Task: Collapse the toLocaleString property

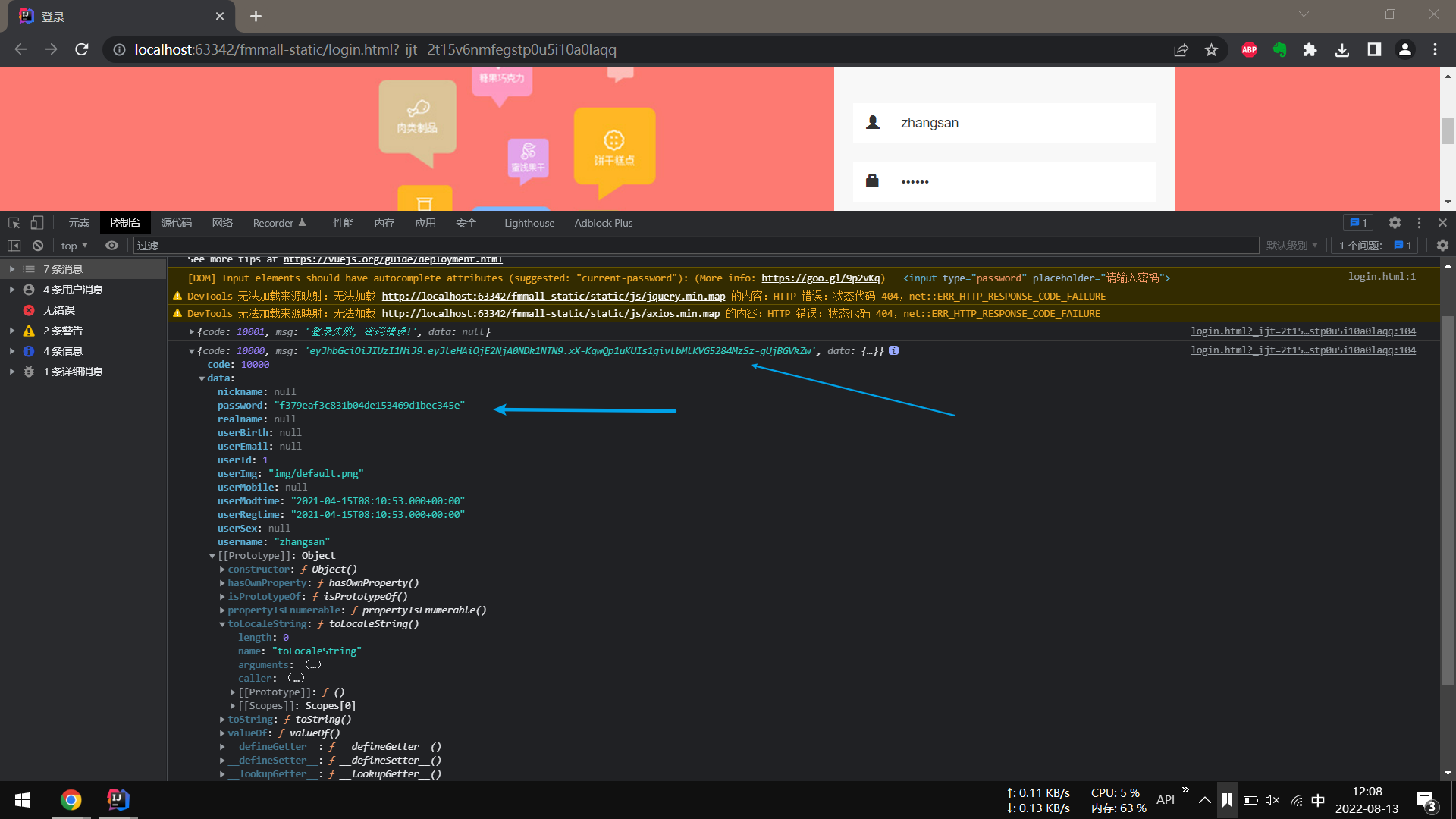Action: click(222, 624)
